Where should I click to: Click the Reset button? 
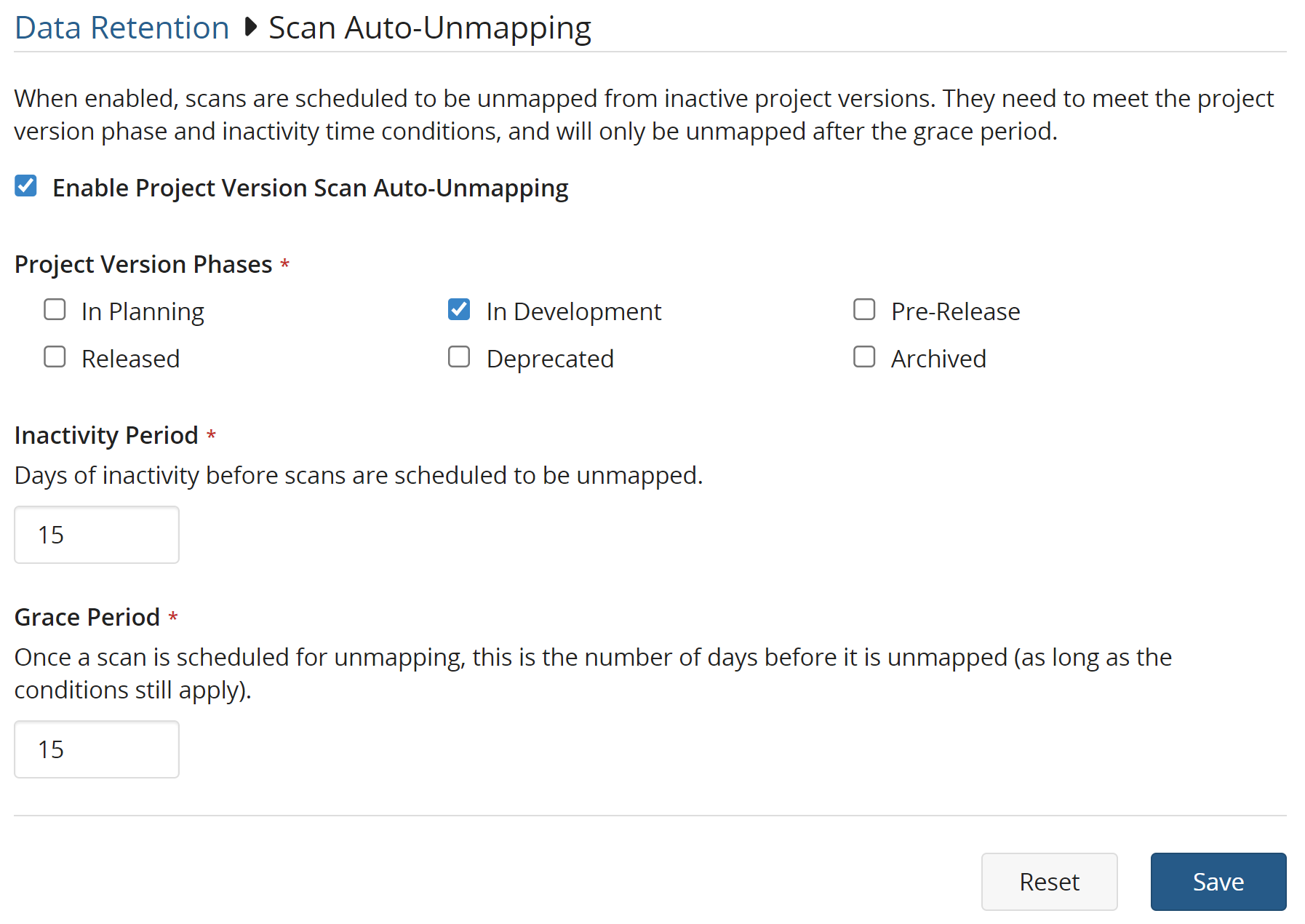click(1049, 881)
